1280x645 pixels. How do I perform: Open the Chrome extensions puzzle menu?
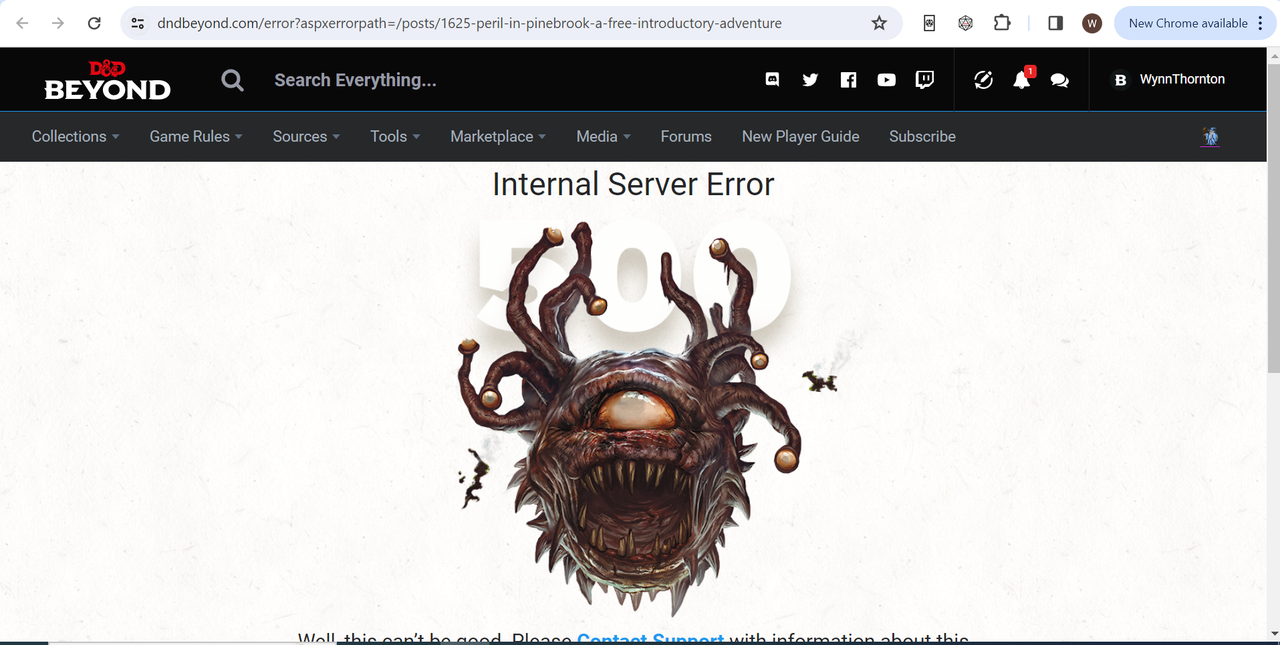1002,23
